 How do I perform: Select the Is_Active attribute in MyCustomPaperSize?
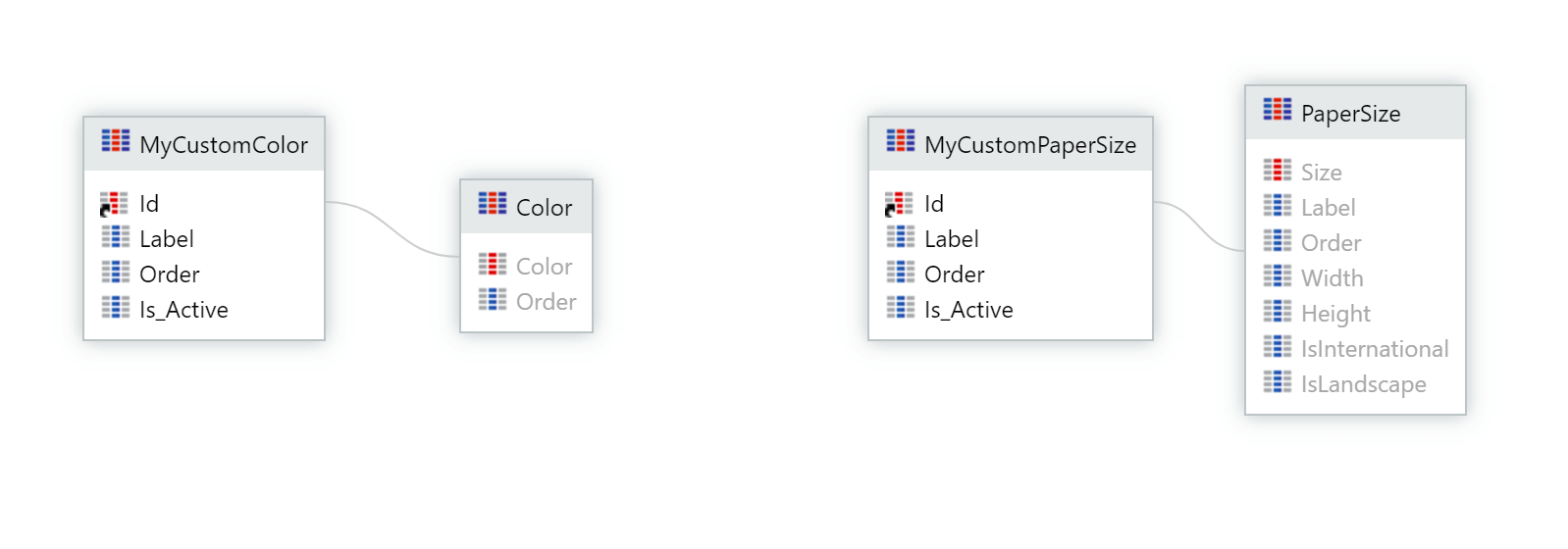point(1011,310)
